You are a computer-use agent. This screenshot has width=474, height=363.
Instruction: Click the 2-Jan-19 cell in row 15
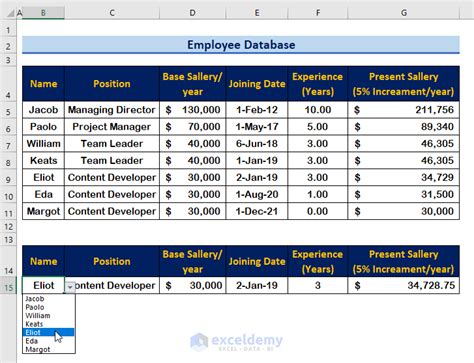[x=257, y=285]
